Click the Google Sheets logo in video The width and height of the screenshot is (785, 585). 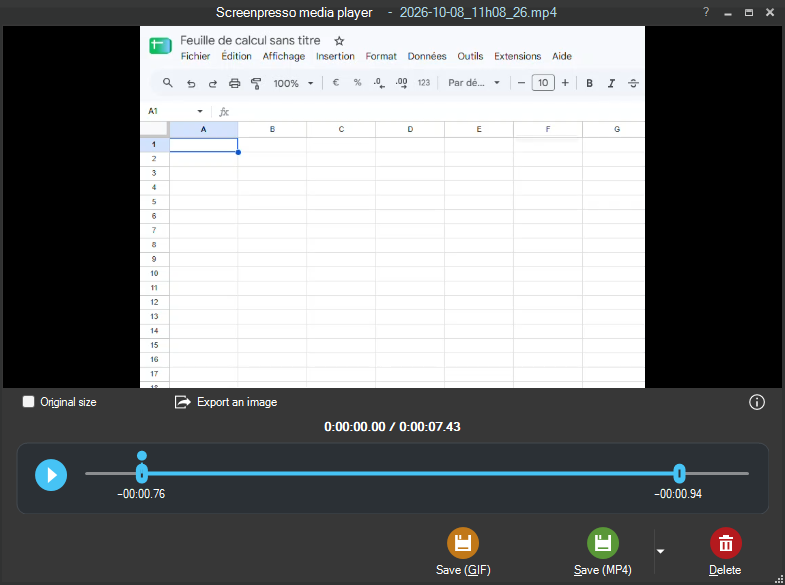(x=160, y=46)
